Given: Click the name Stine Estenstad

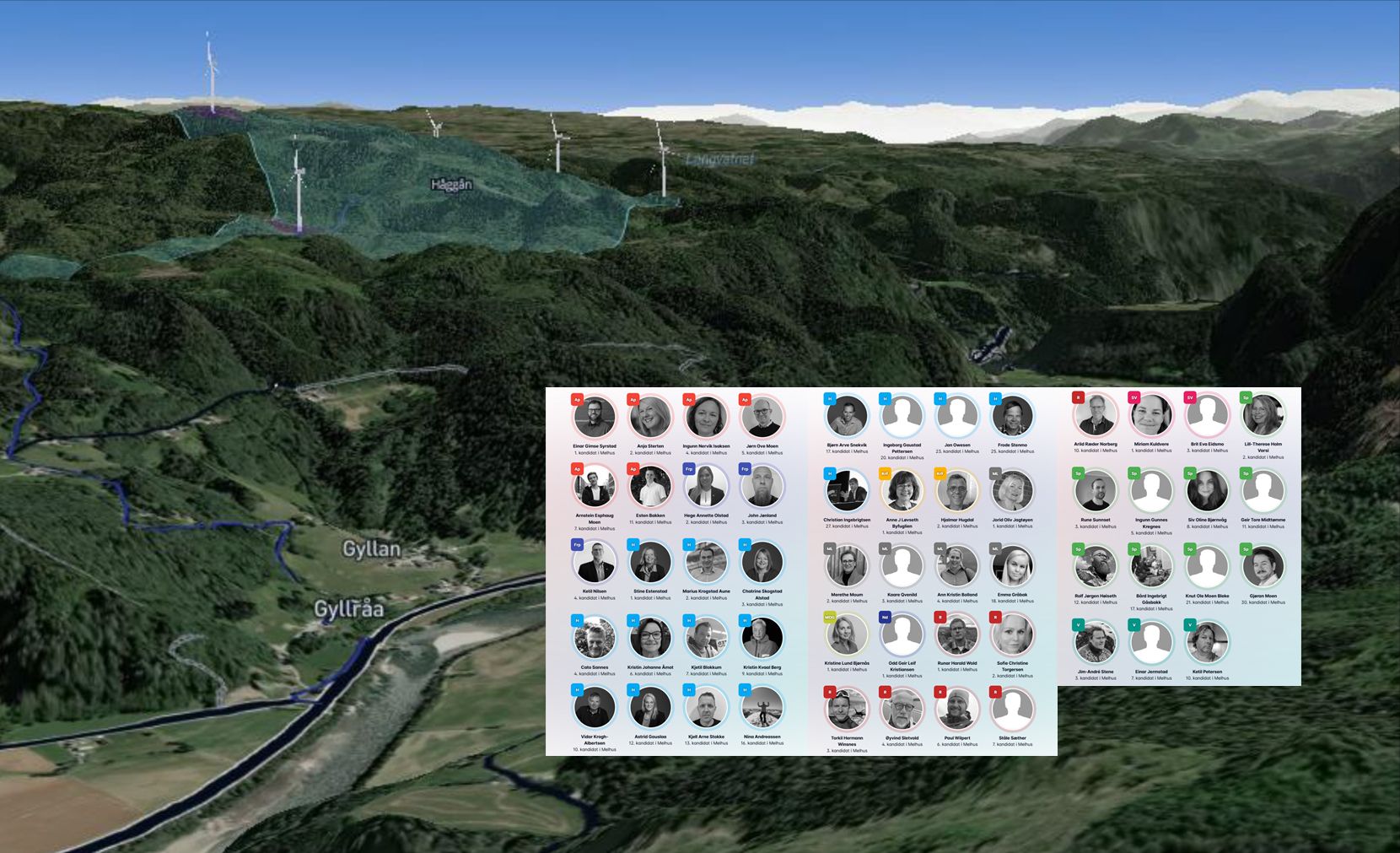Looking at the screenshot, I should click(x=650, y=591).
